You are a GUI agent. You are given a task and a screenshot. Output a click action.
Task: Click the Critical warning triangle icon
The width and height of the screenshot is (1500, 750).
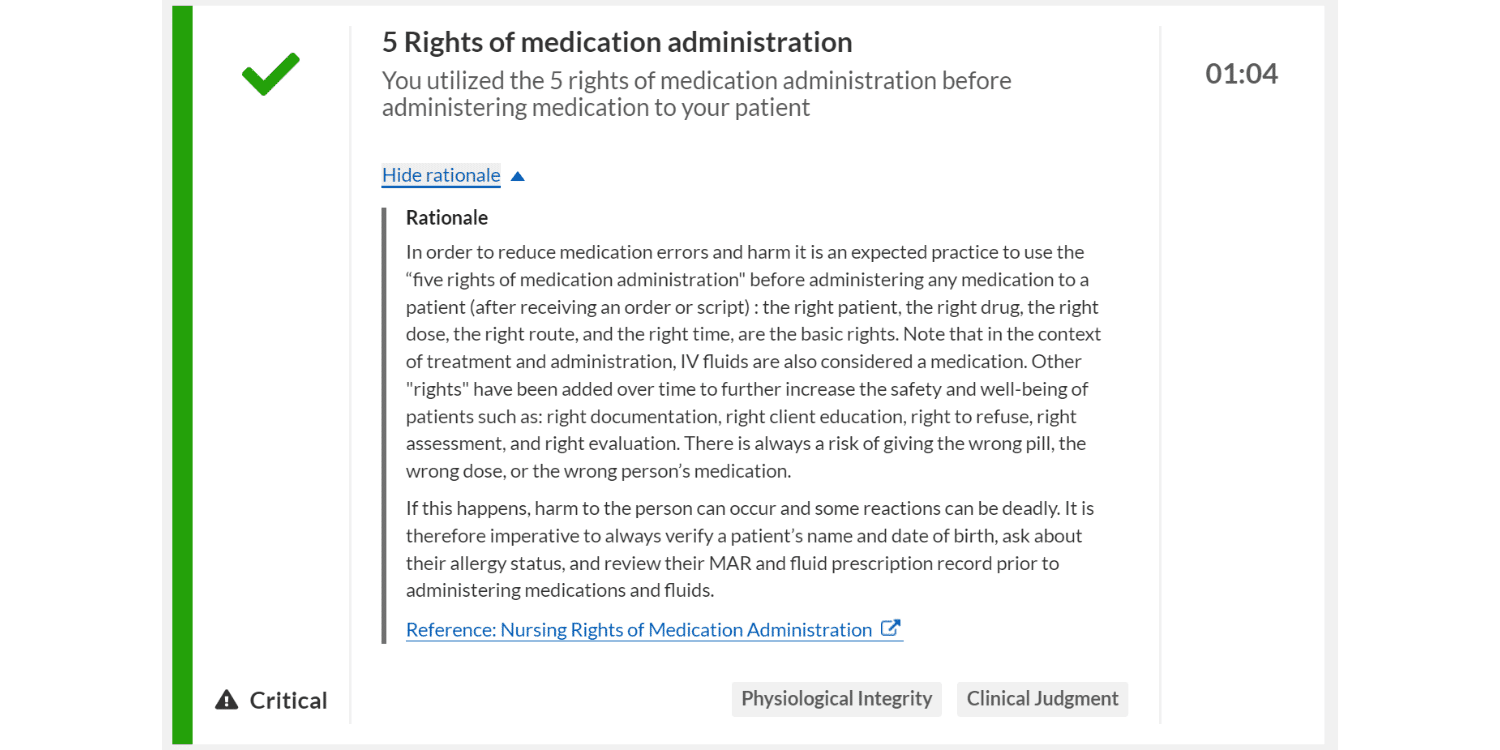[227, 700]
